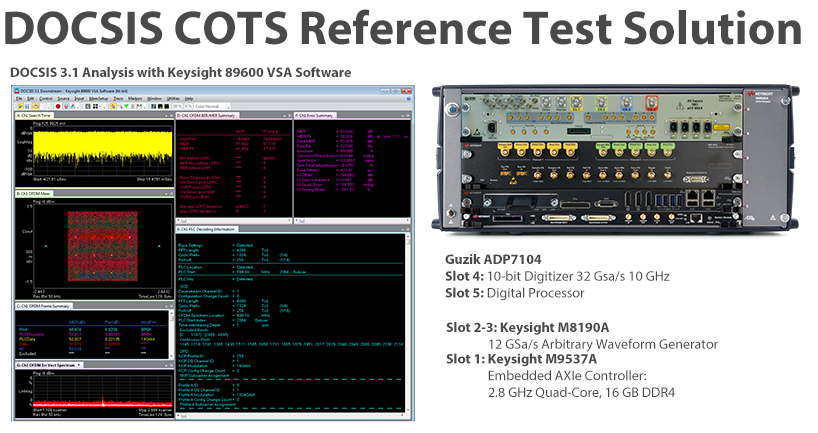Click the 'Keysight M9537A' slot text

tap(542, 359)
